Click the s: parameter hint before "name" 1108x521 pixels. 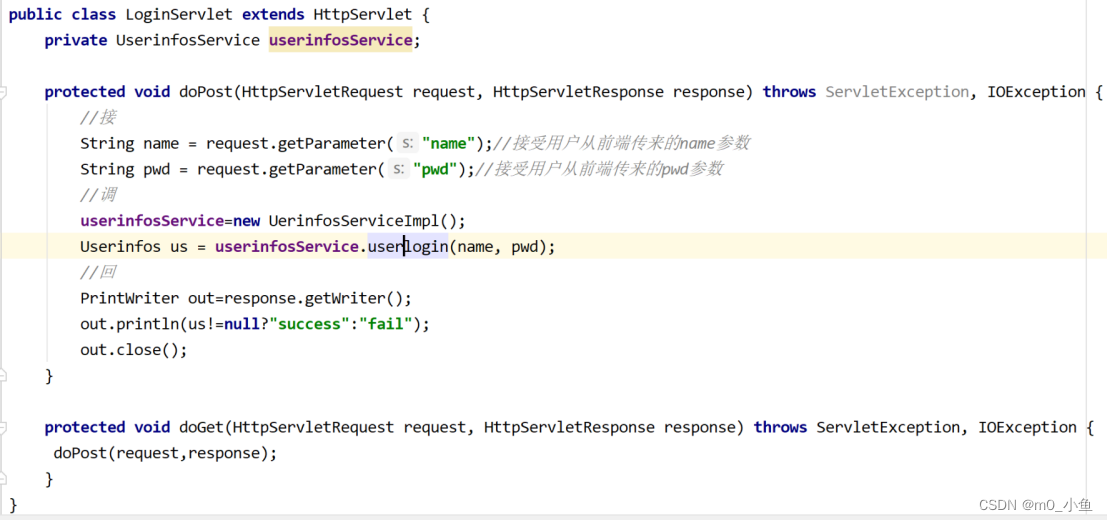[408, 144]
